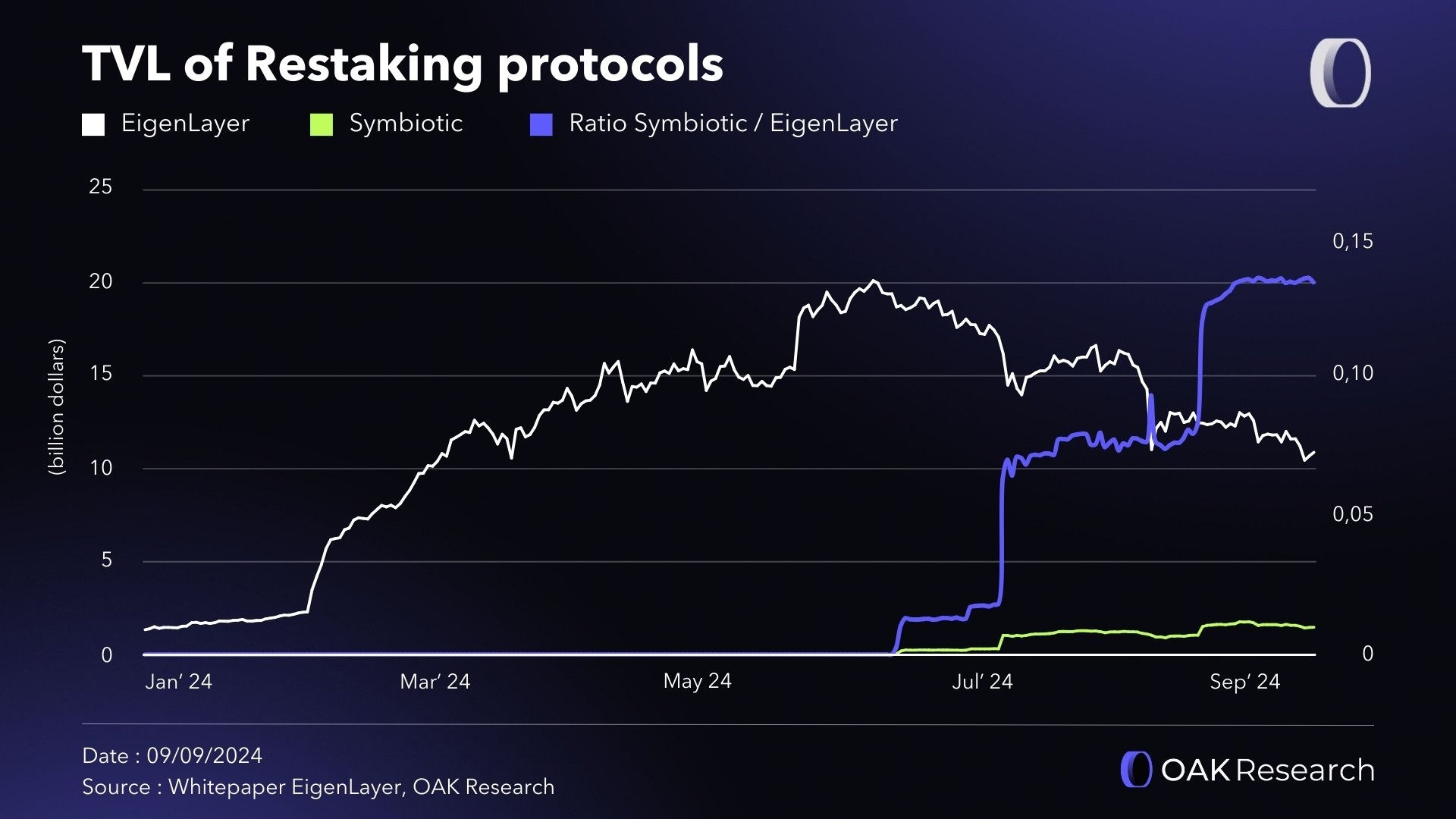Click the (billion dollars) y-axis title

pos(57,407)
